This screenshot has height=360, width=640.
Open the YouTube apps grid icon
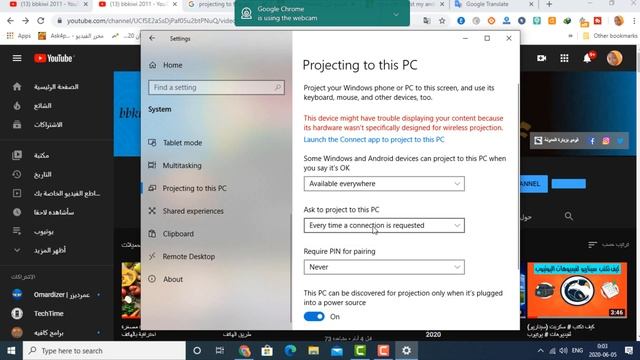click(x=564, y=58)
